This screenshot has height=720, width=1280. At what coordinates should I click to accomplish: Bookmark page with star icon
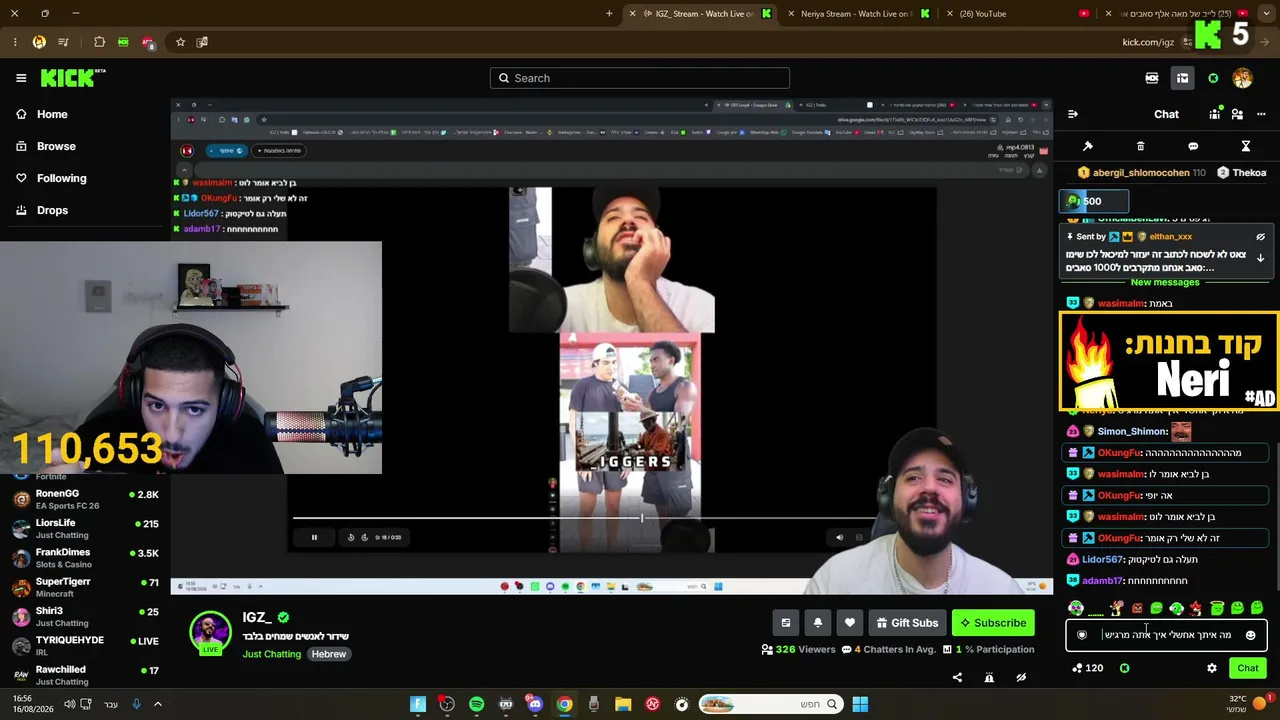180,42
